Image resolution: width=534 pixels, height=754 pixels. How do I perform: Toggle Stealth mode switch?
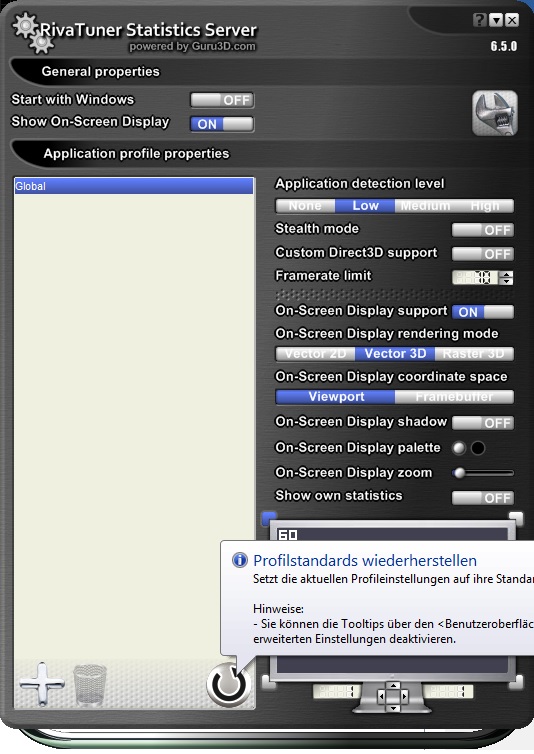click(483, 230)
